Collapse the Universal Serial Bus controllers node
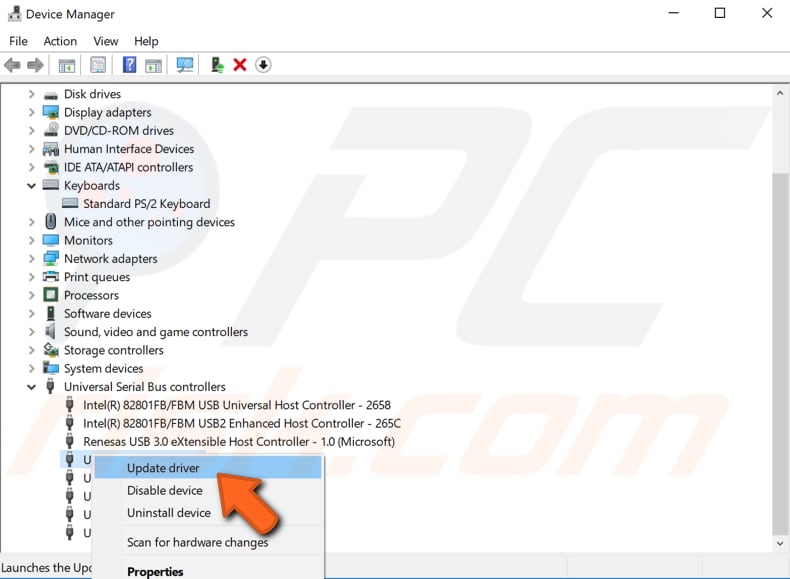This screenshot has width=790, height=579. pyautogui.click(x=31, y=387)
